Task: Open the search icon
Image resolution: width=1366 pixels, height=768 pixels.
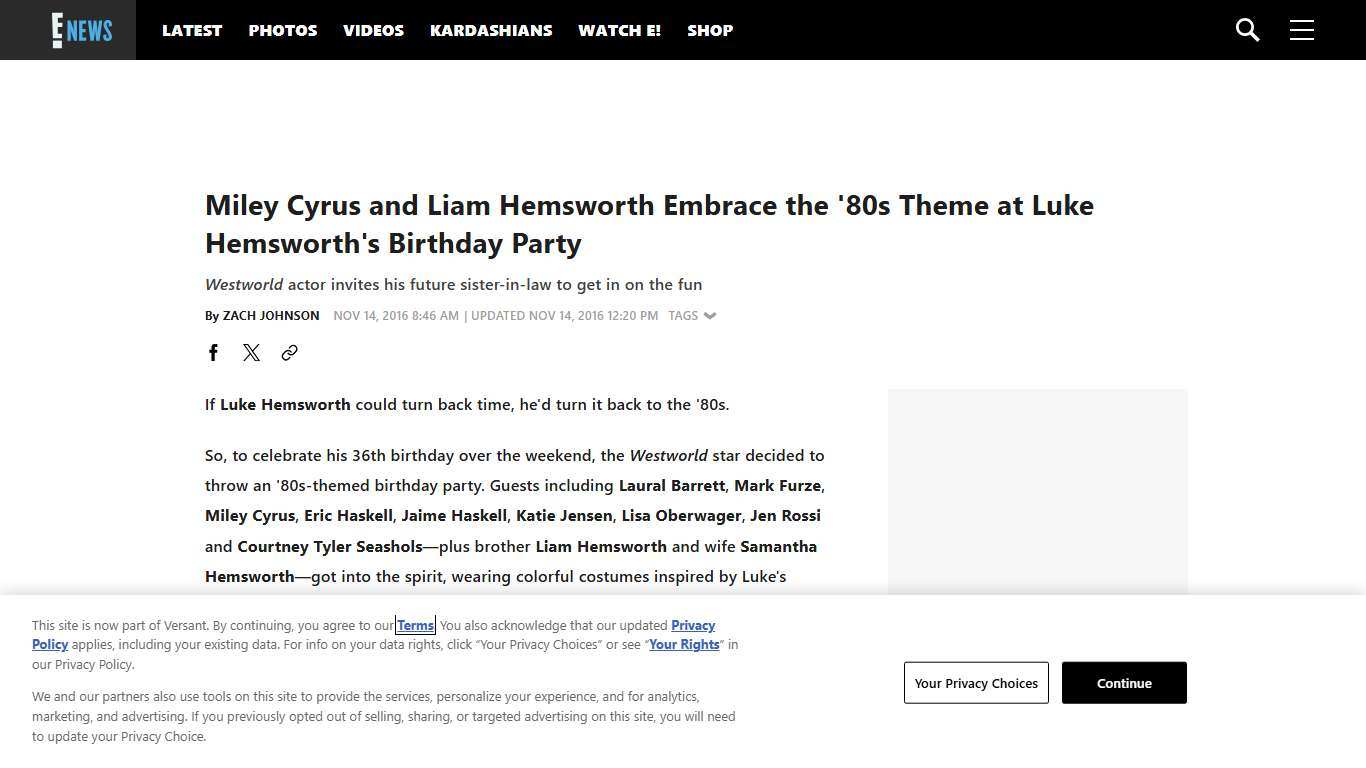Action: click(x=1247, y=30)
